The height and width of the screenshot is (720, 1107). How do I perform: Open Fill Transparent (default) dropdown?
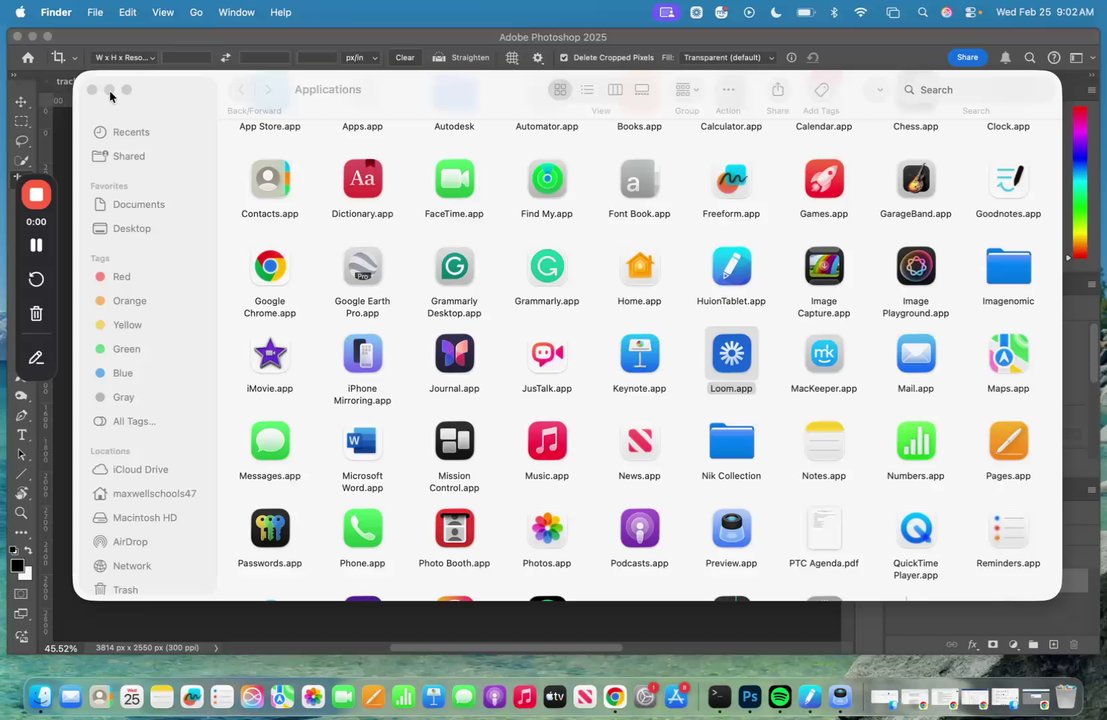pyautogui.click(x=729, y=58)
